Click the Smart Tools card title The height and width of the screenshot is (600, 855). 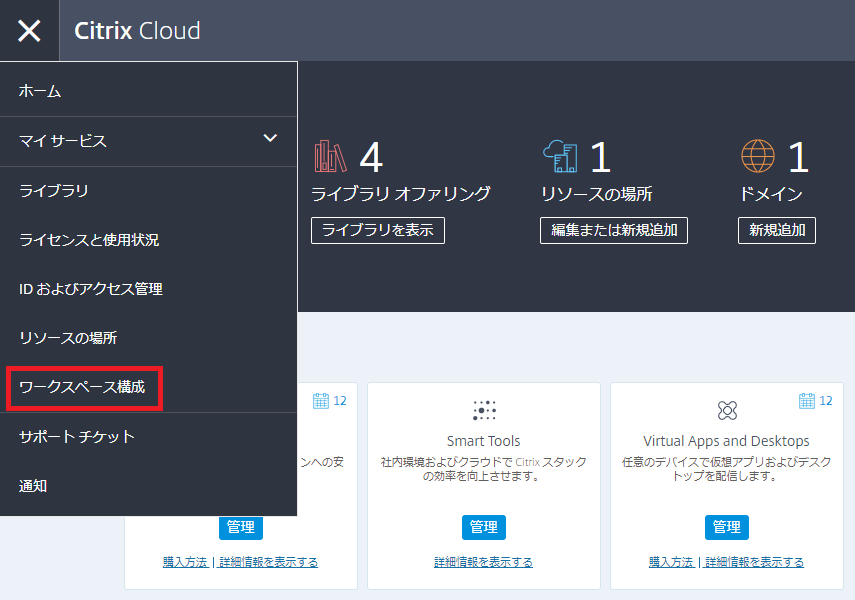click(484, 441)
